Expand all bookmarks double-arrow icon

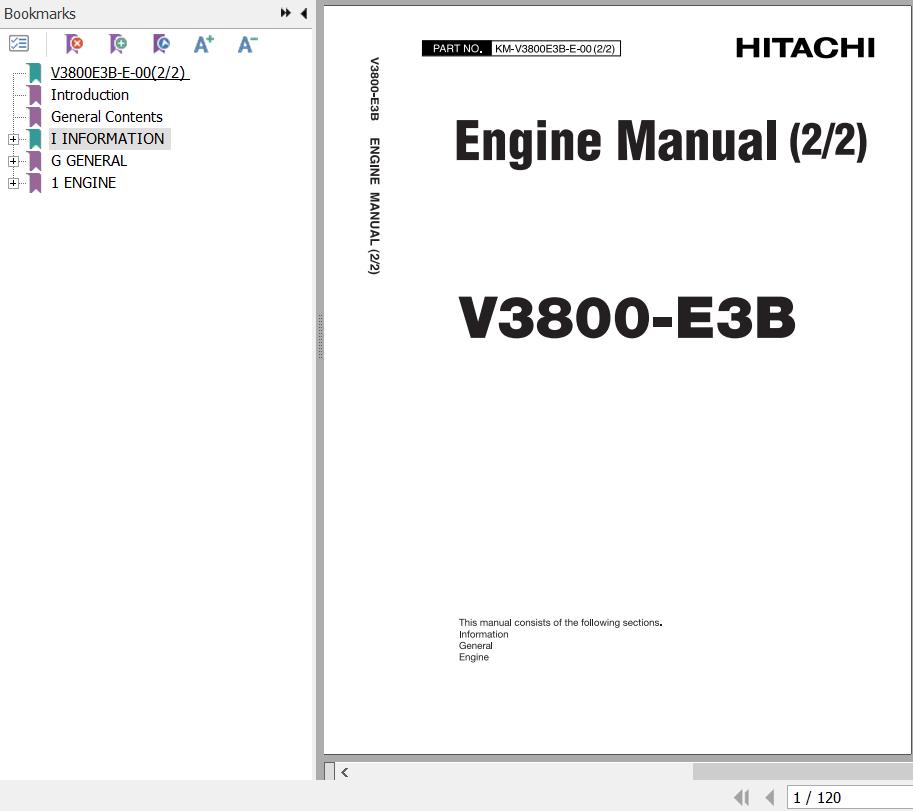(x=285, y=13)
